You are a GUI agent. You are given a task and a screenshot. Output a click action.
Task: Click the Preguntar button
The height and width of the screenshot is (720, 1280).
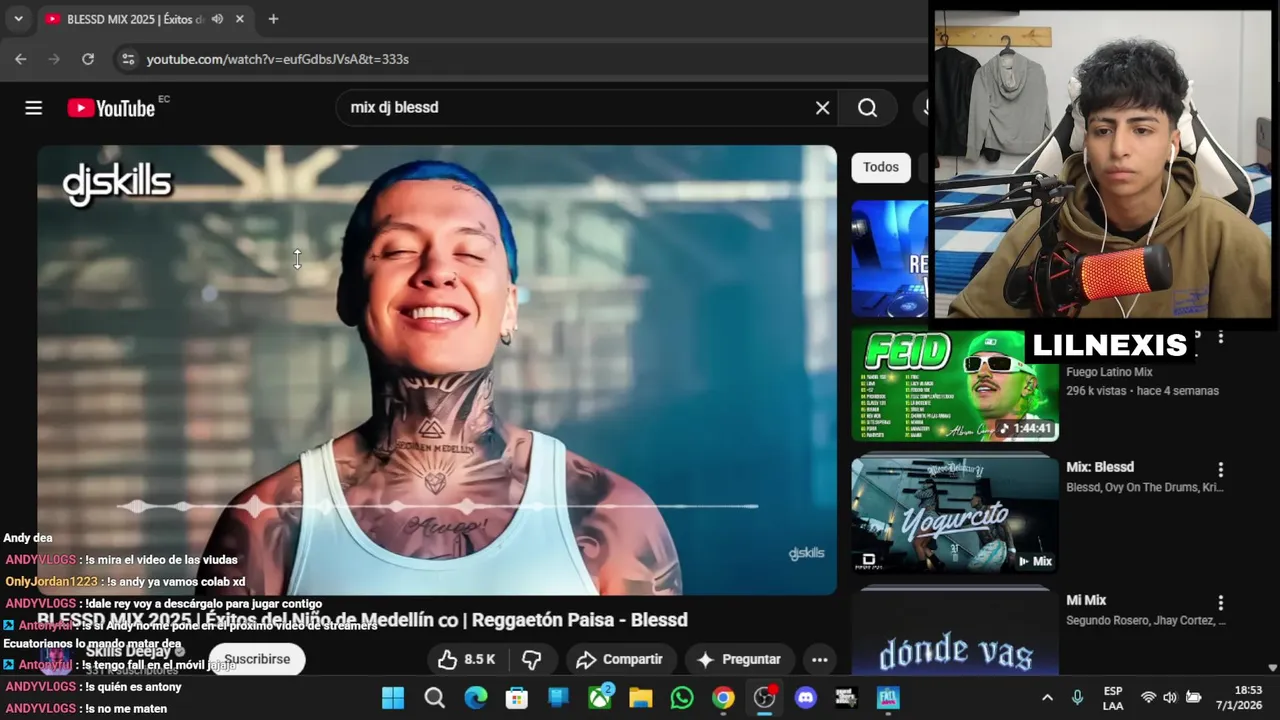(739, 659)
